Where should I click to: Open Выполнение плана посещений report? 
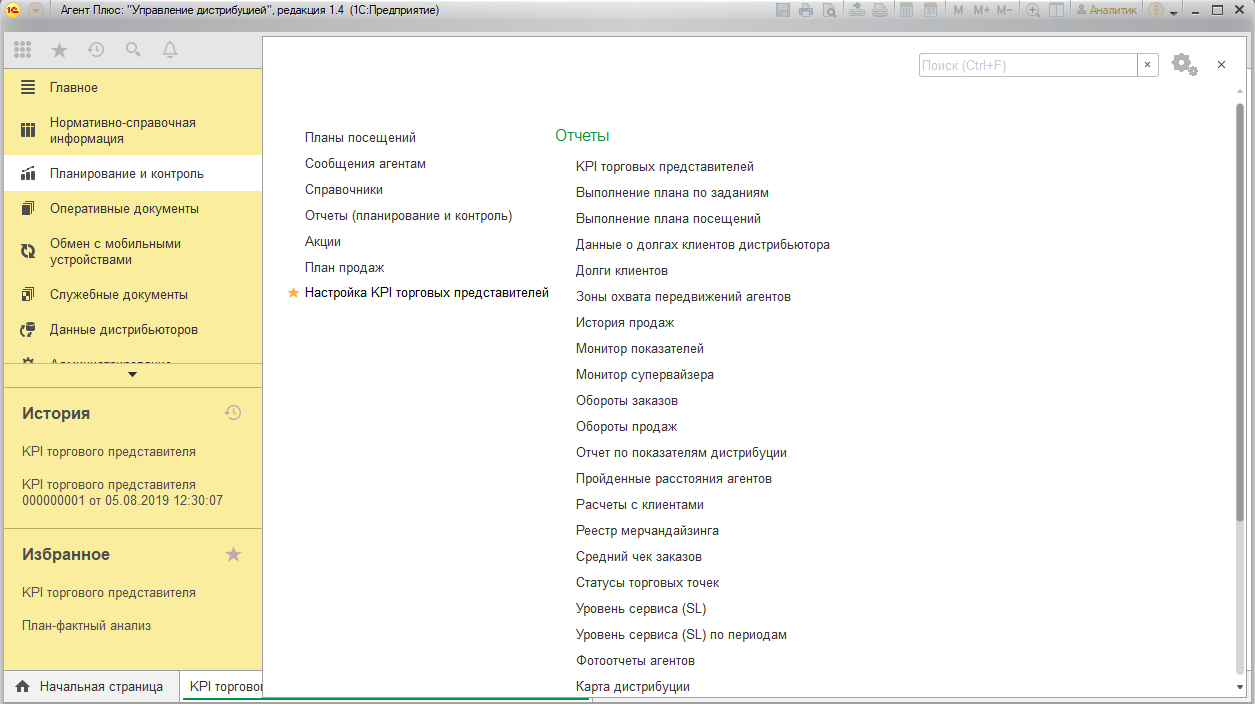(x=668, y=218)
